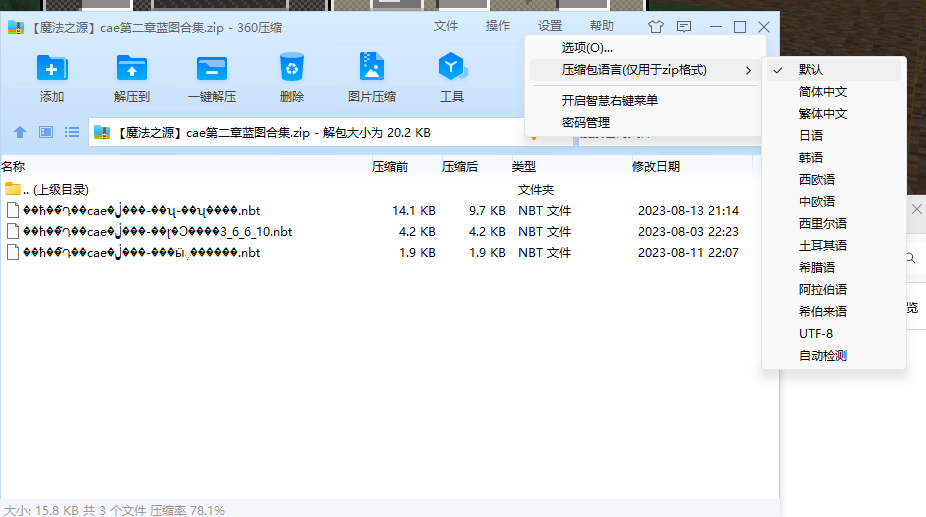The height and width of the screenshot is (517, 926).
Task: Choose 简体中文 archive encoding
Action: [x=822, y=92]
